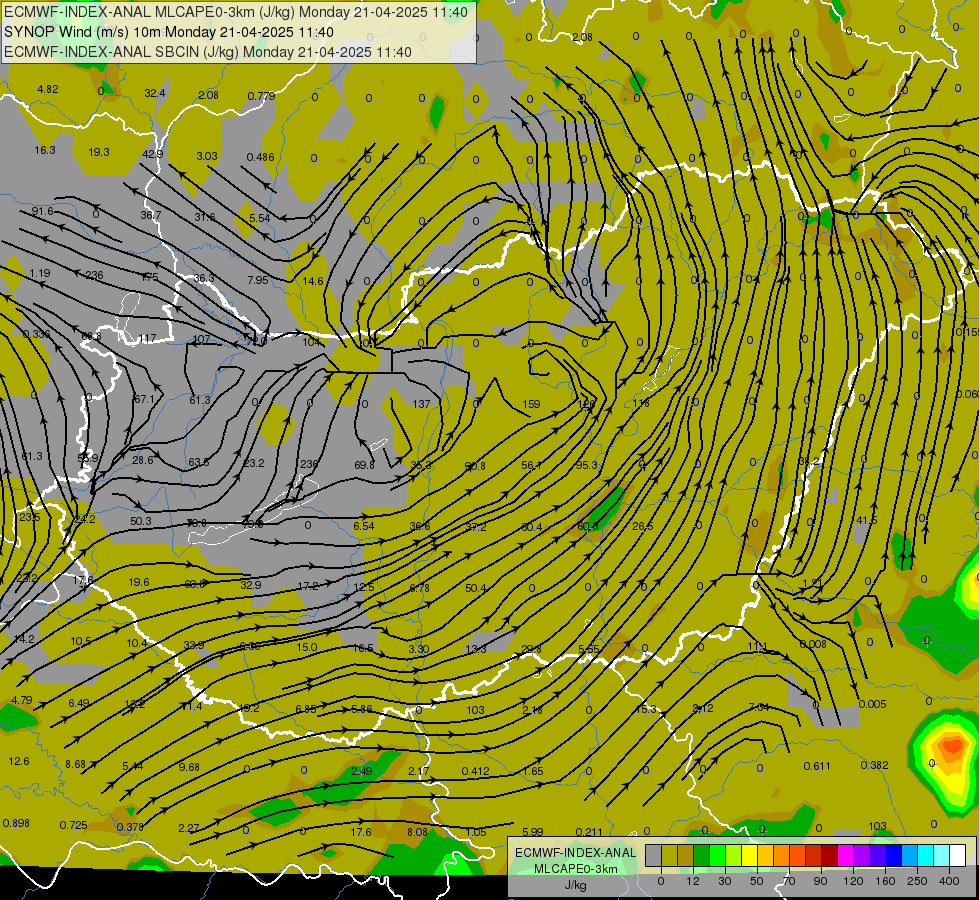Select the olive swatch above legend value 0
The width and height of the screenshot is (979, 900).
click(669, 855)
